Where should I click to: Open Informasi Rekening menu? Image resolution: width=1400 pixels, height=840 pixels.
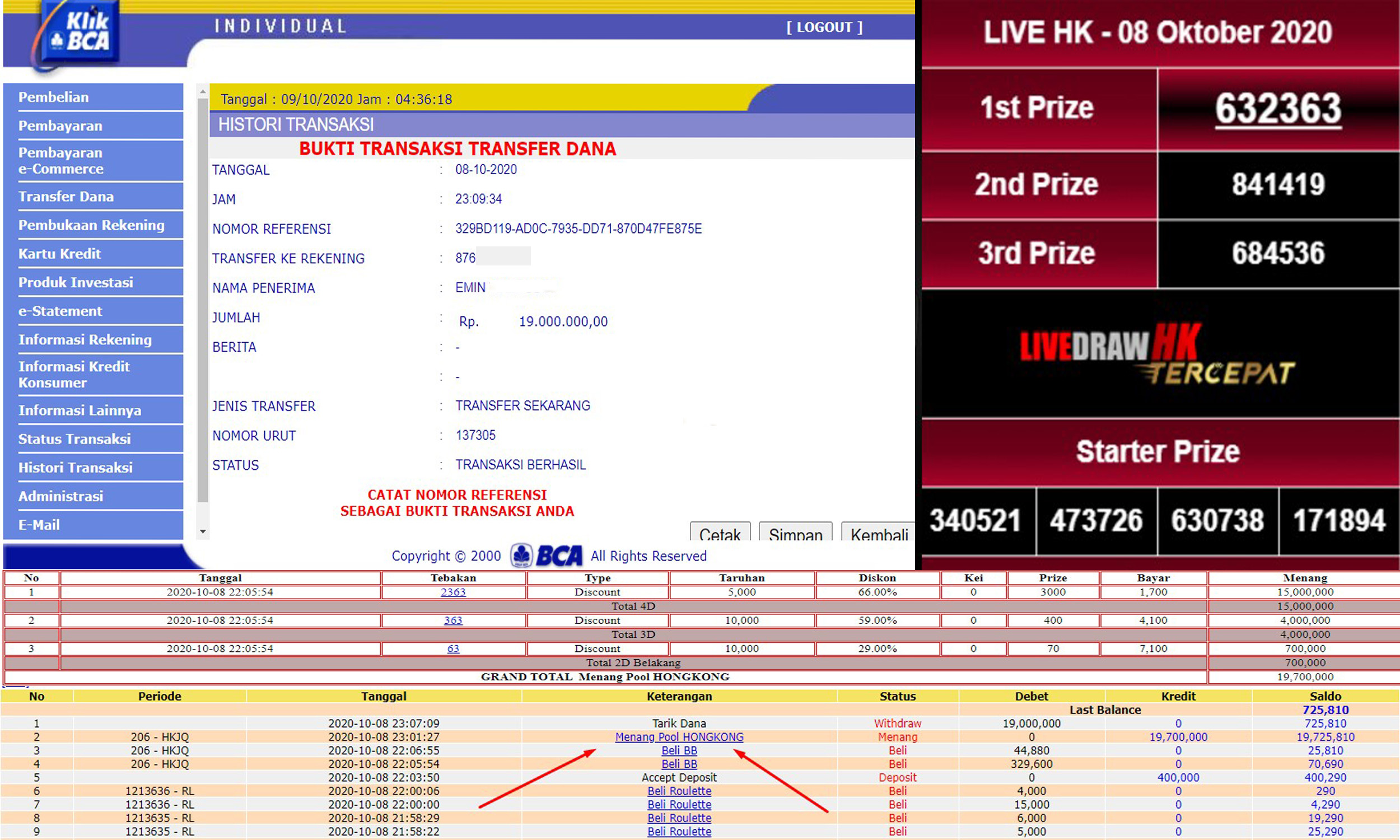tap(94, 339)
